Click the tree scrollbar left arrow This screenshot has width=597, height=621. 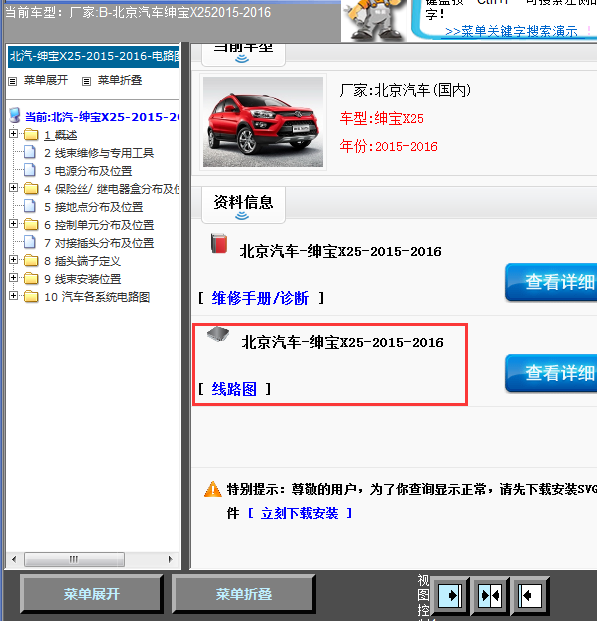(x=14, y=560)
